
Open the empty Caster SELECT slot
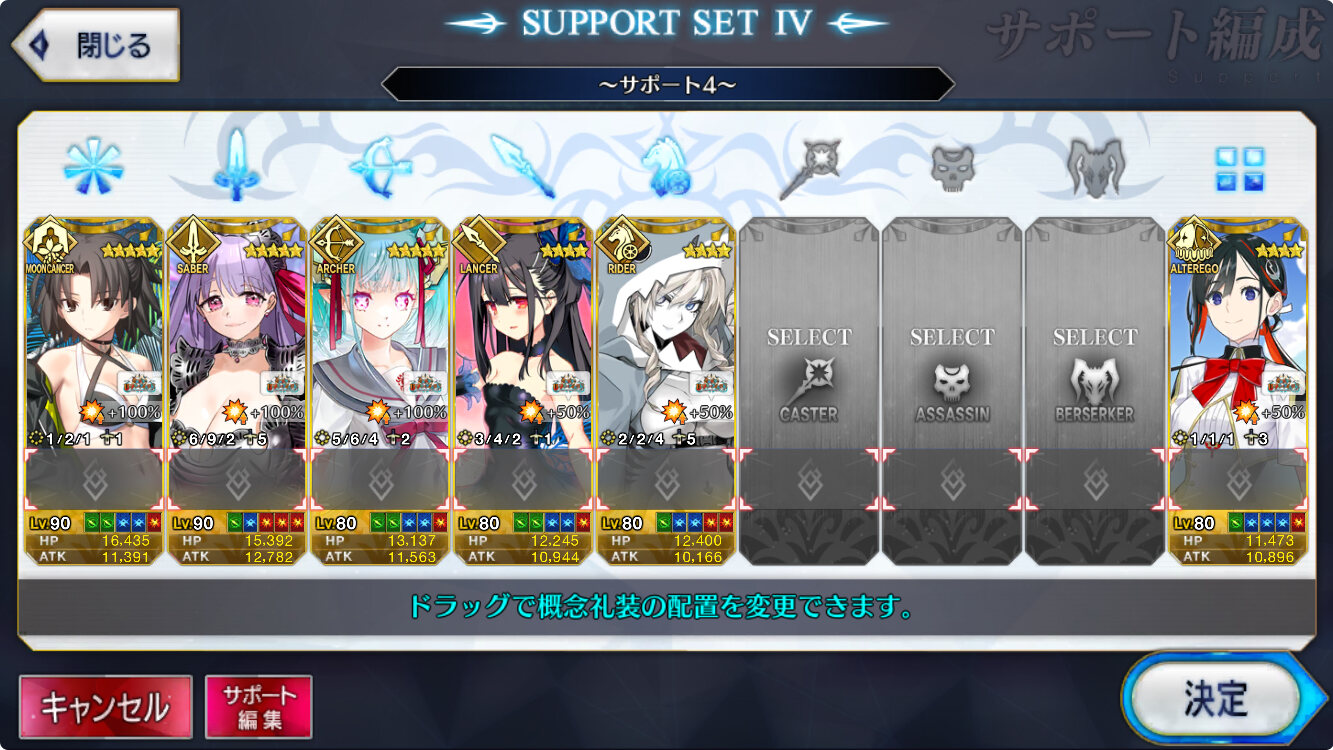(x=809, y=392)
